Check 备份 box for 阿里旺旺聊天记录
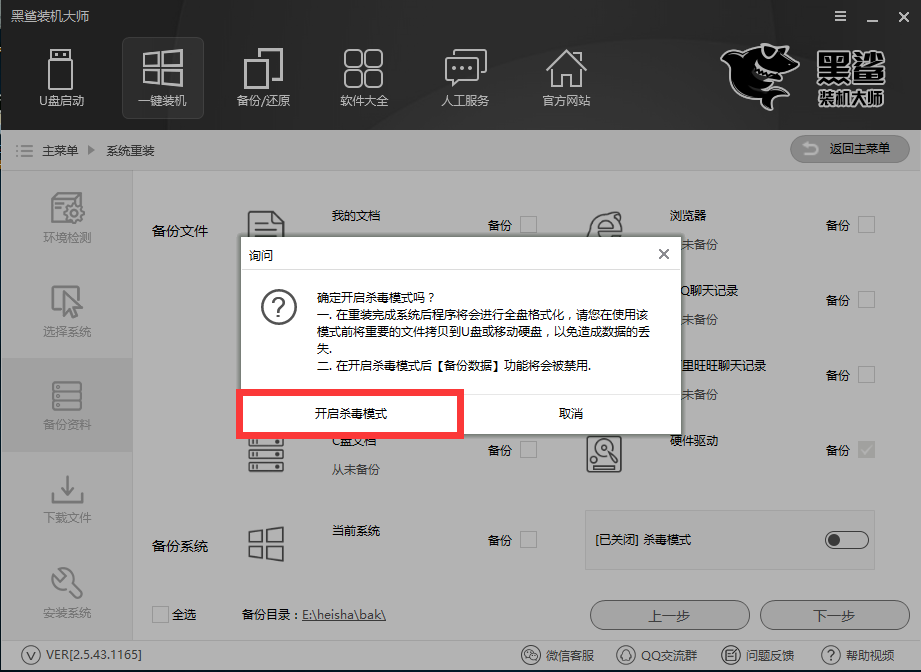921x672 pixels. (x=866, y=375)
